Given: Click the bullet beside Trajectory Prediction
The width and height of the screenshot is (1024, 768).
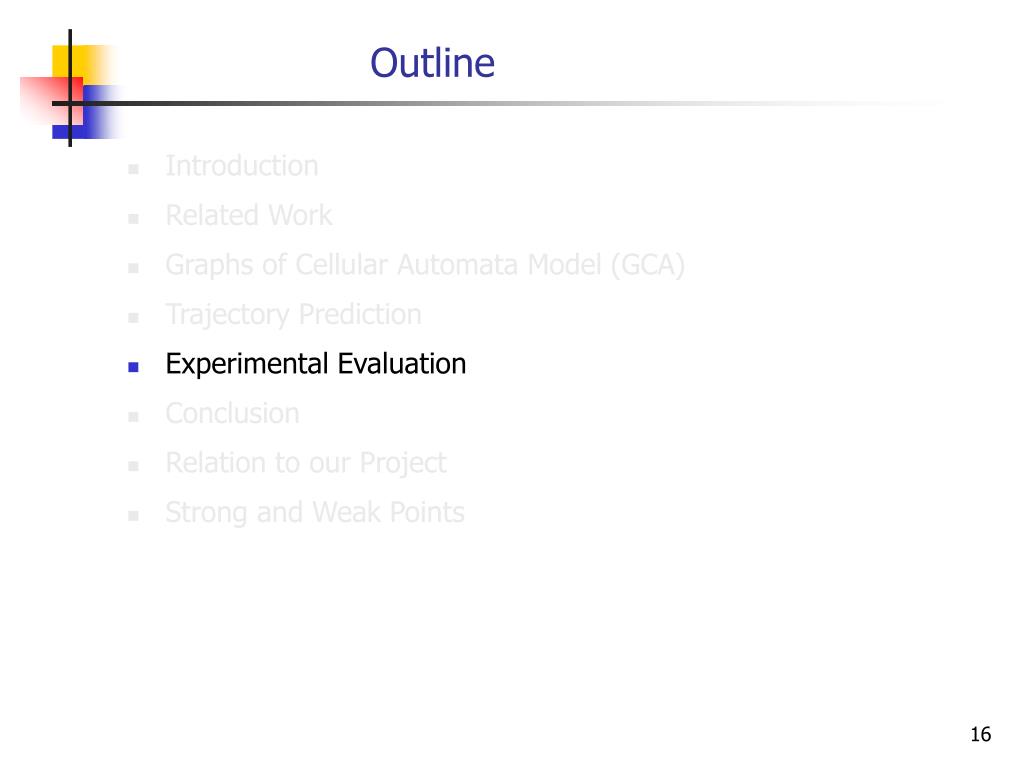Looking at the screenshot, I should (133, 318).
